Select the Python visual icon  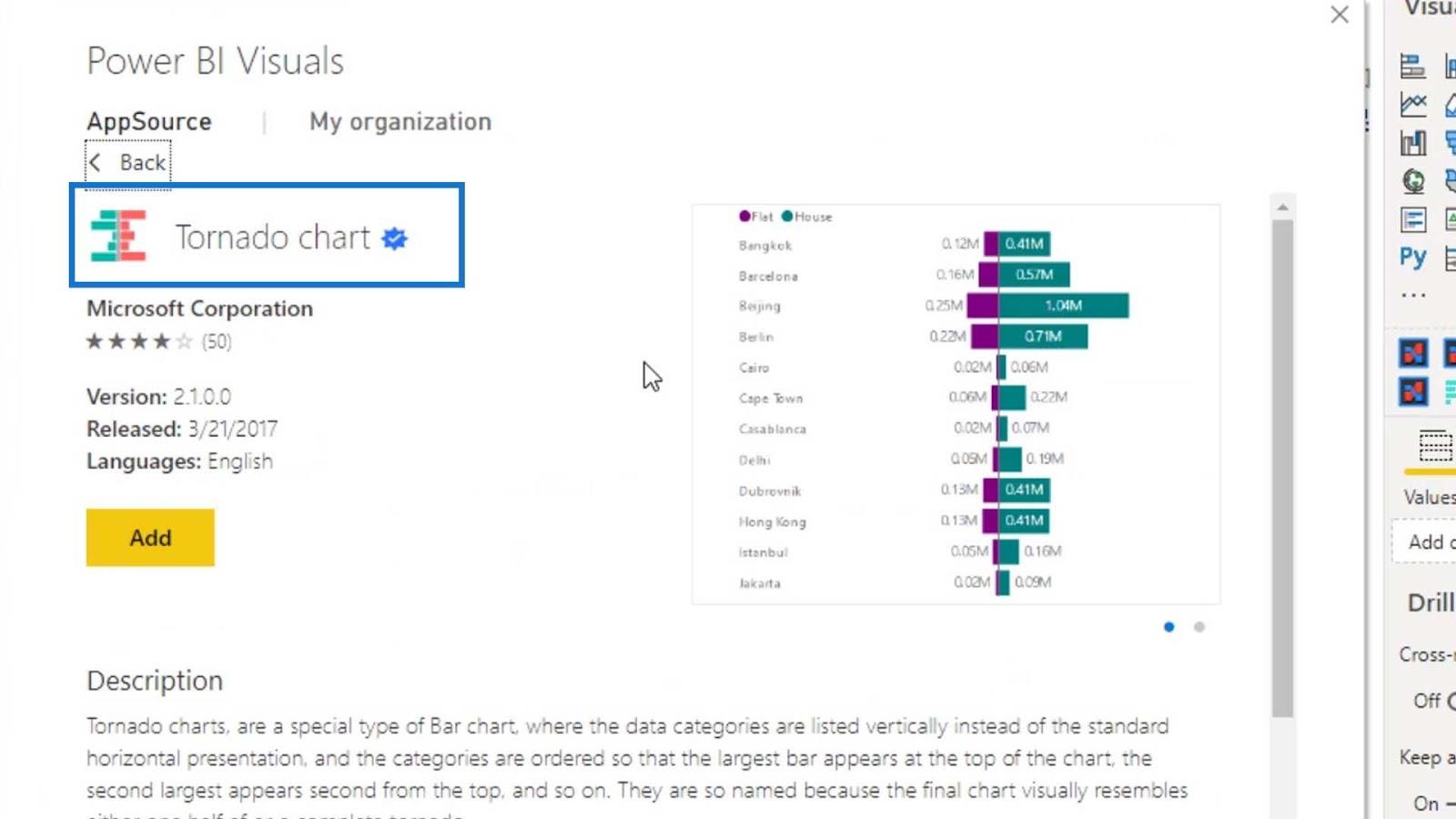(x=1413, y=258)
